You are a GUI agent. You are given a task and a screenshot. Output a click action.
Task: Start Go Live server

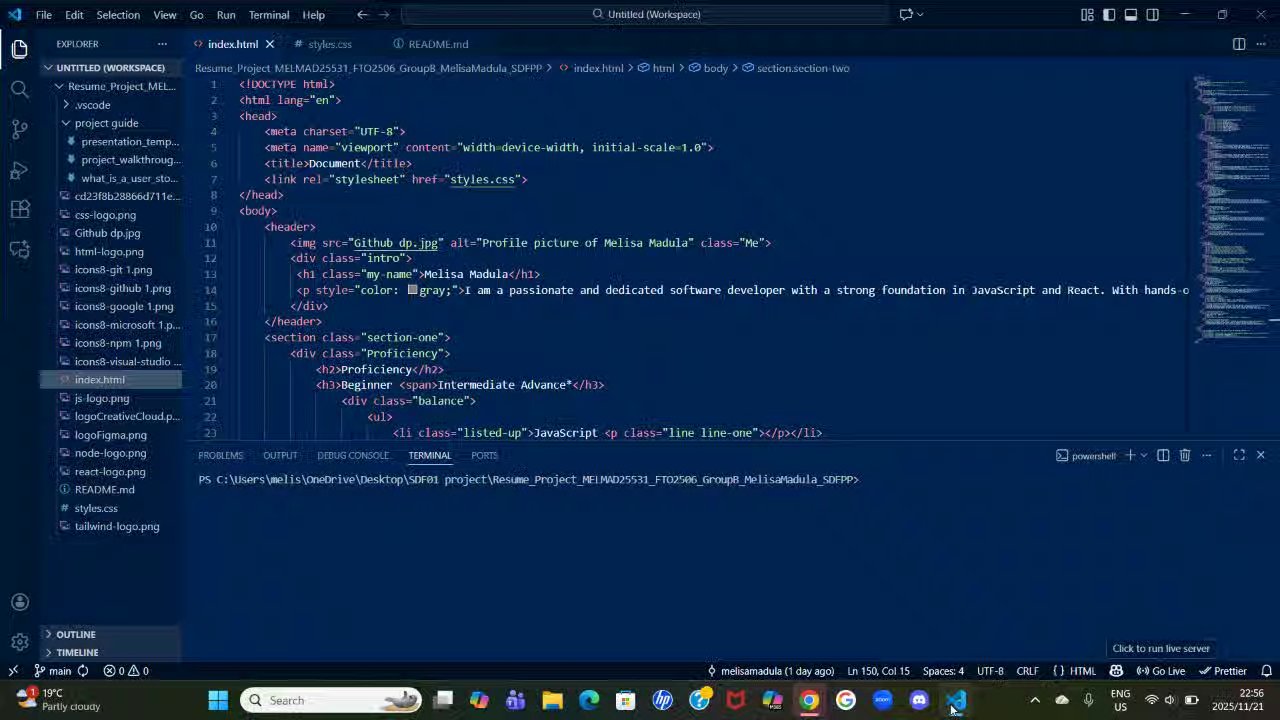1160,671
